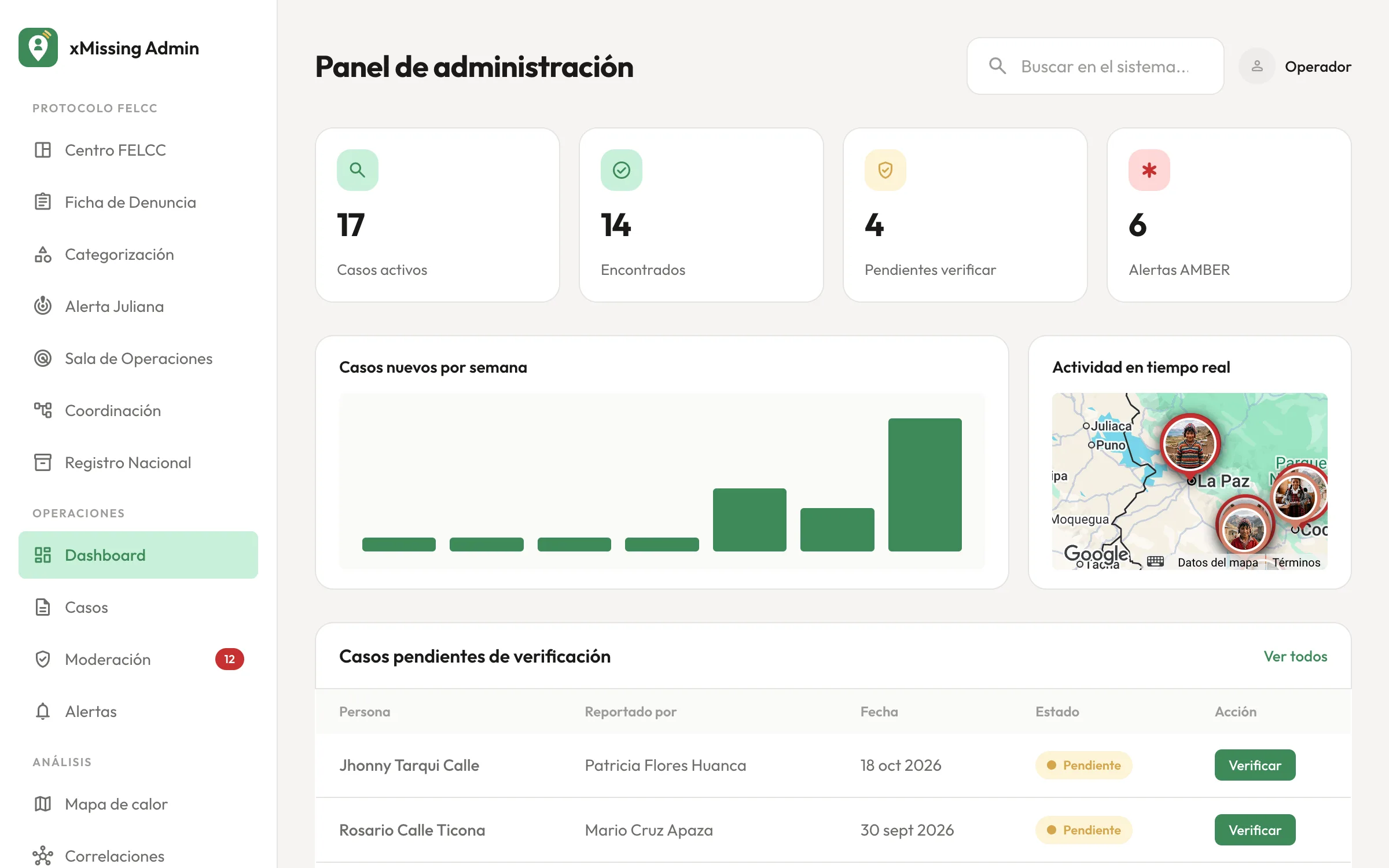The height and width of the screenshot is (868, 1389).
Task: Open Alerta Juliana in sidebar
Action: 138,306
